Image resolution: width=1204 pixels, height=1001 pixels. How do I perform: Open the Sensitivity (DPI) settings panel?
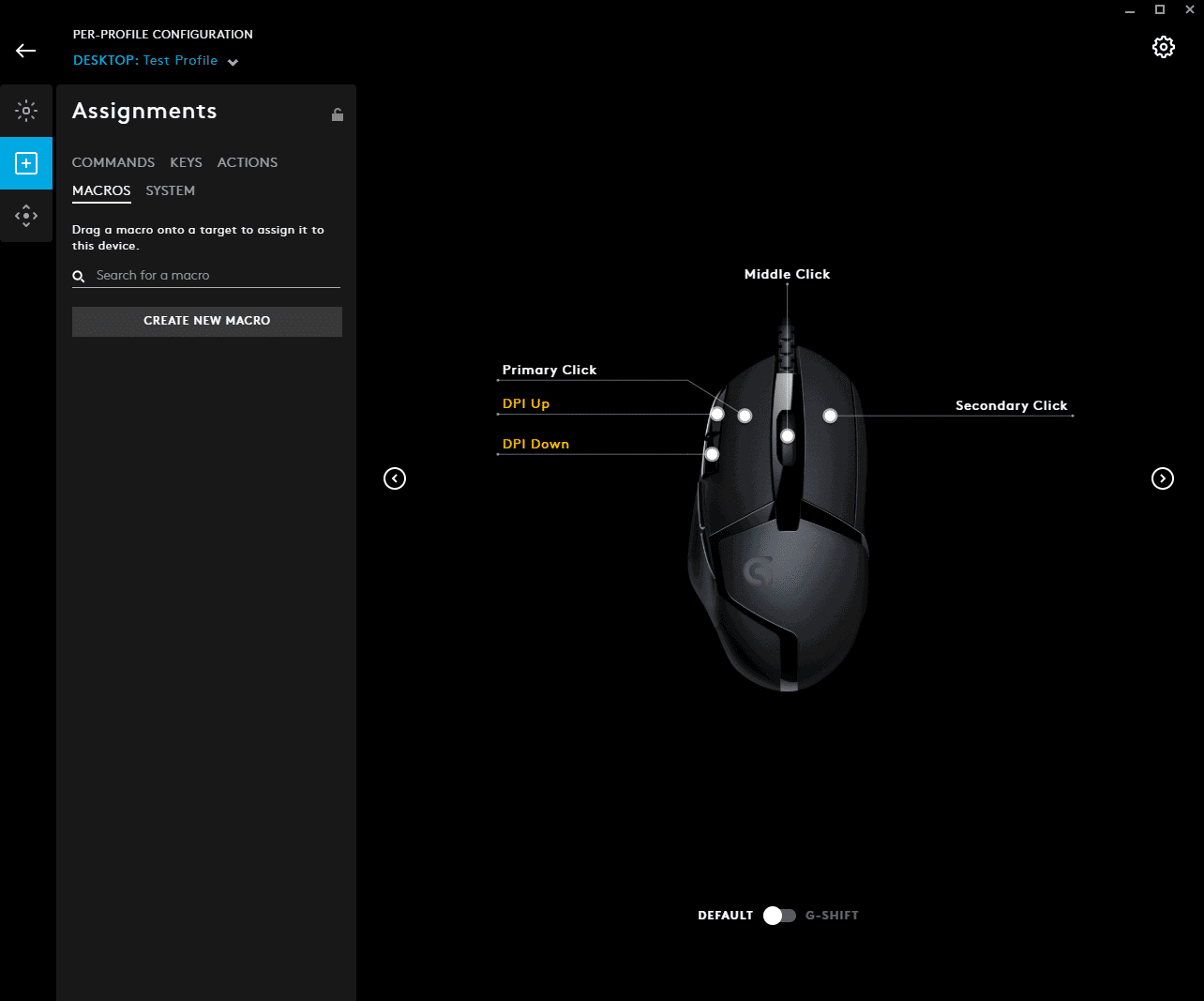(x=25, y=216)
